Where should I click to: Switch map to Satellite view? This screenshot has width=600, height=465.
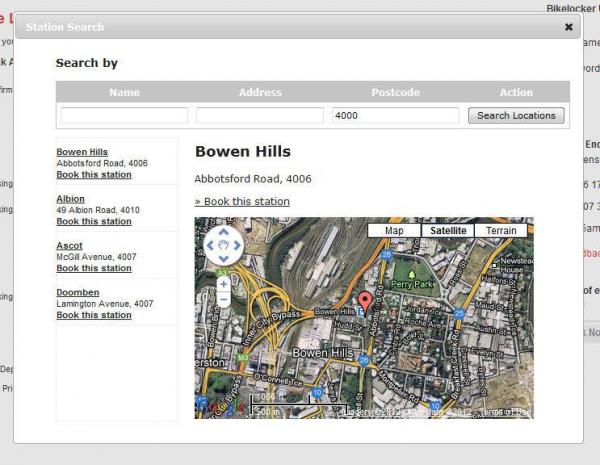[448, 231]
